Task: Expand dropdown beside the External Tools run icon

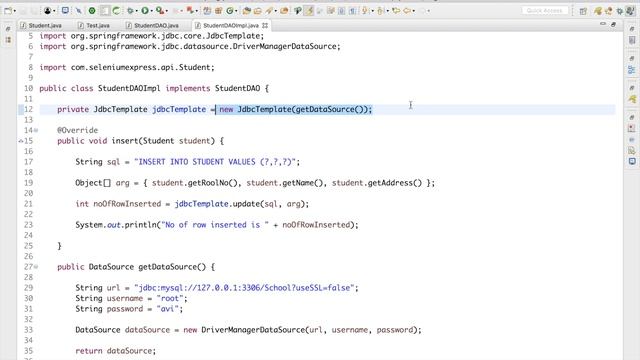Action: [x=167, y=11]
